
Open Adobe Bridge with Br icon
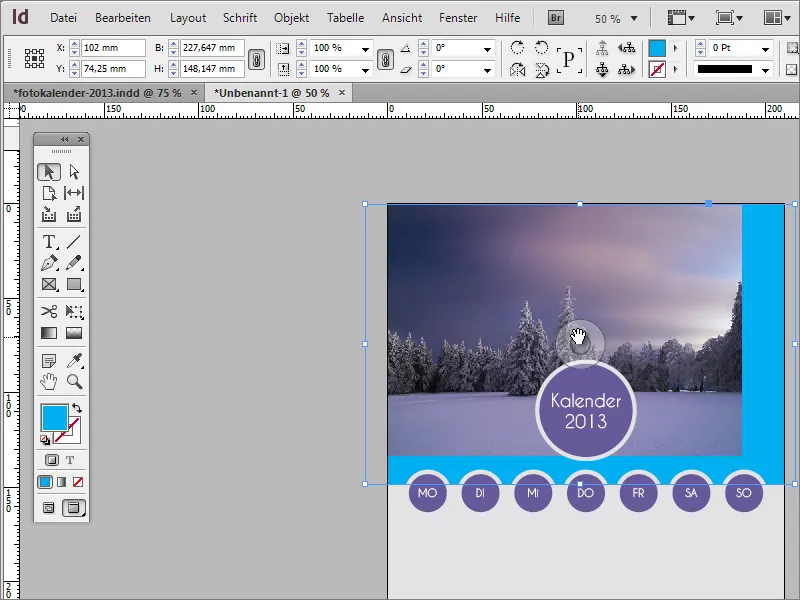(x=556, y=18)
